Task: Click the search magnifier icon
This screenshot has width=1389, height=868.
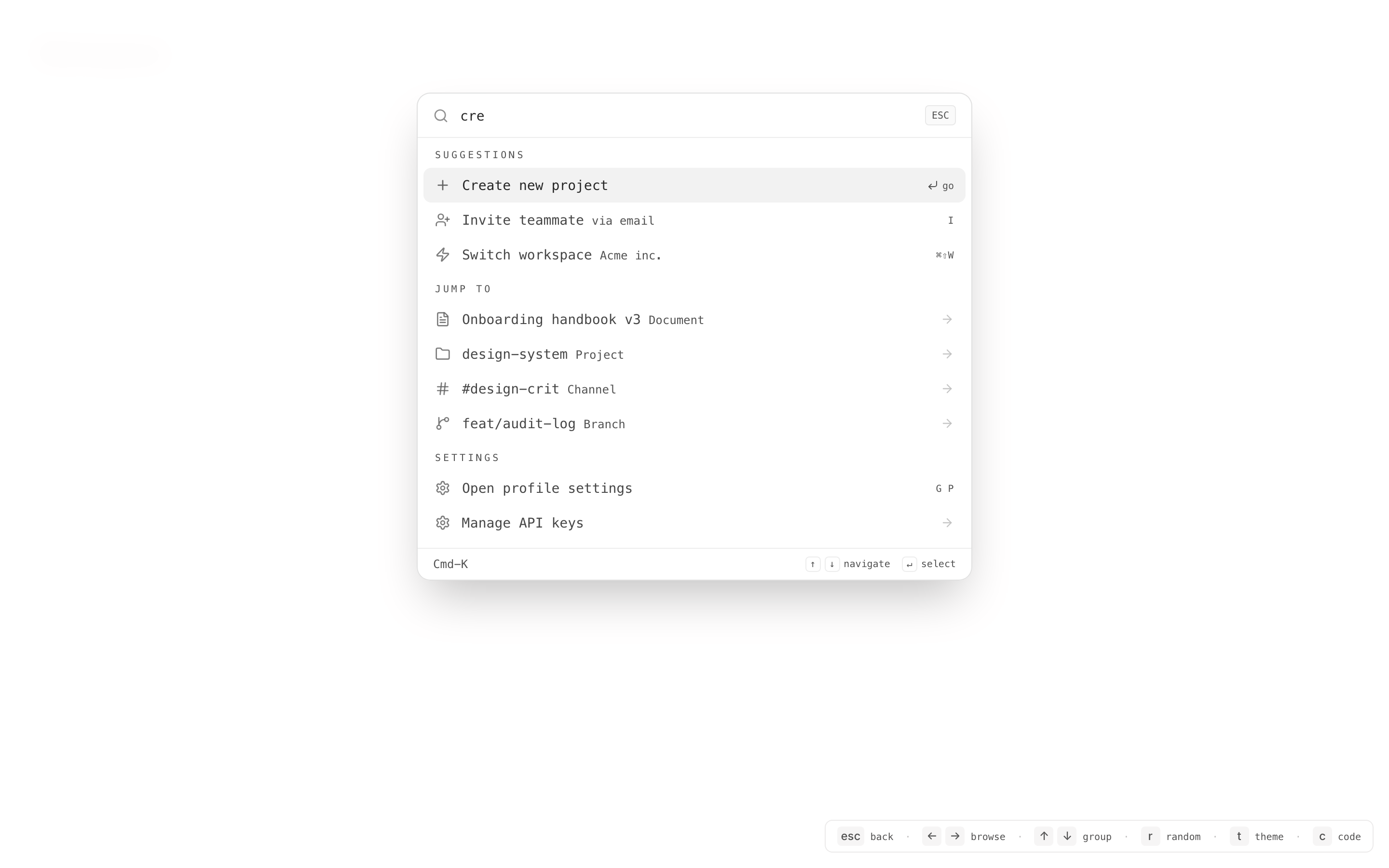Action: (440, 116)
